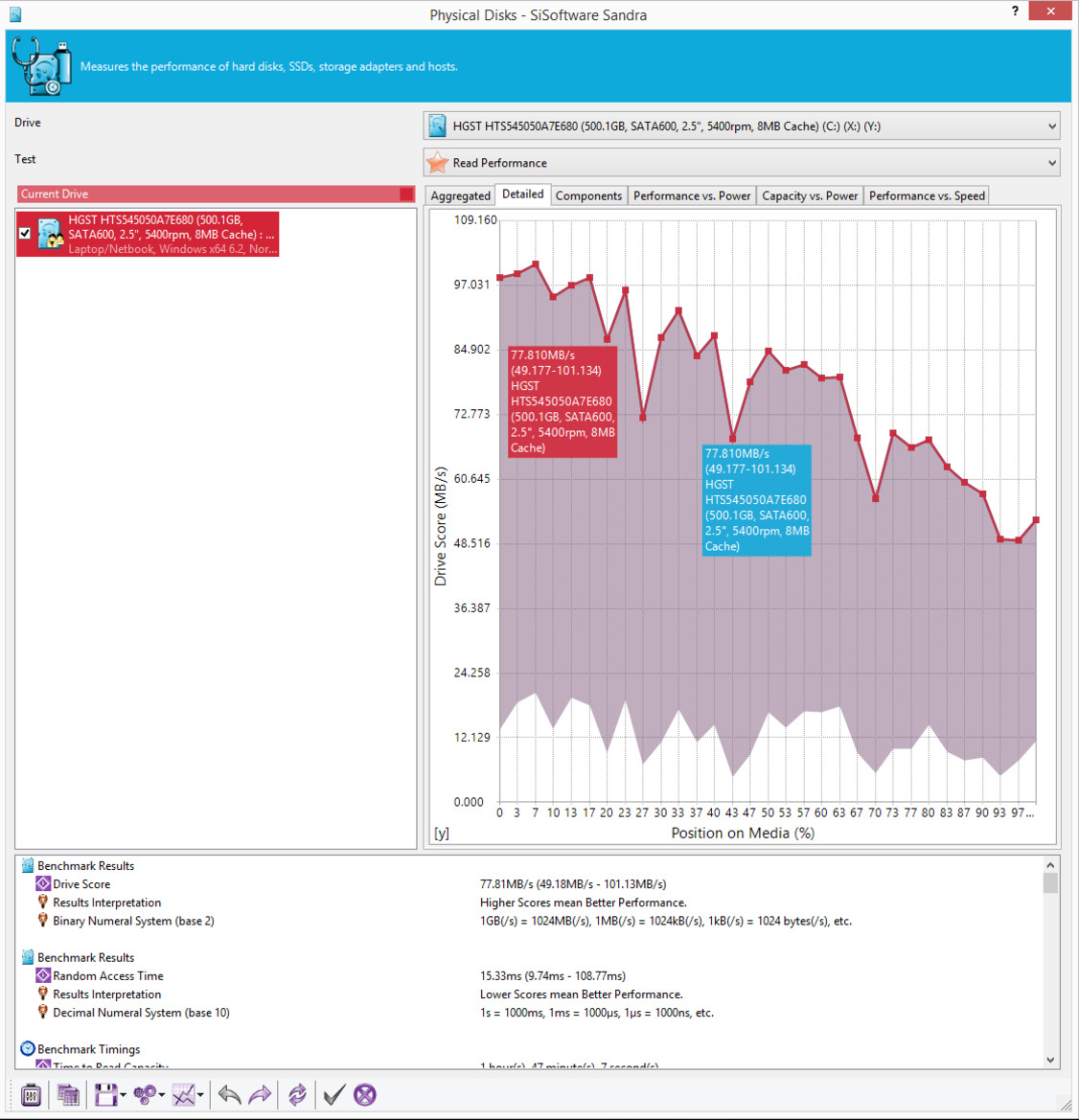Viewport: 1079px width, 1120px height.
Task: Click the 77.81MB/s drive score value
Action: click(x=573, y=884)
